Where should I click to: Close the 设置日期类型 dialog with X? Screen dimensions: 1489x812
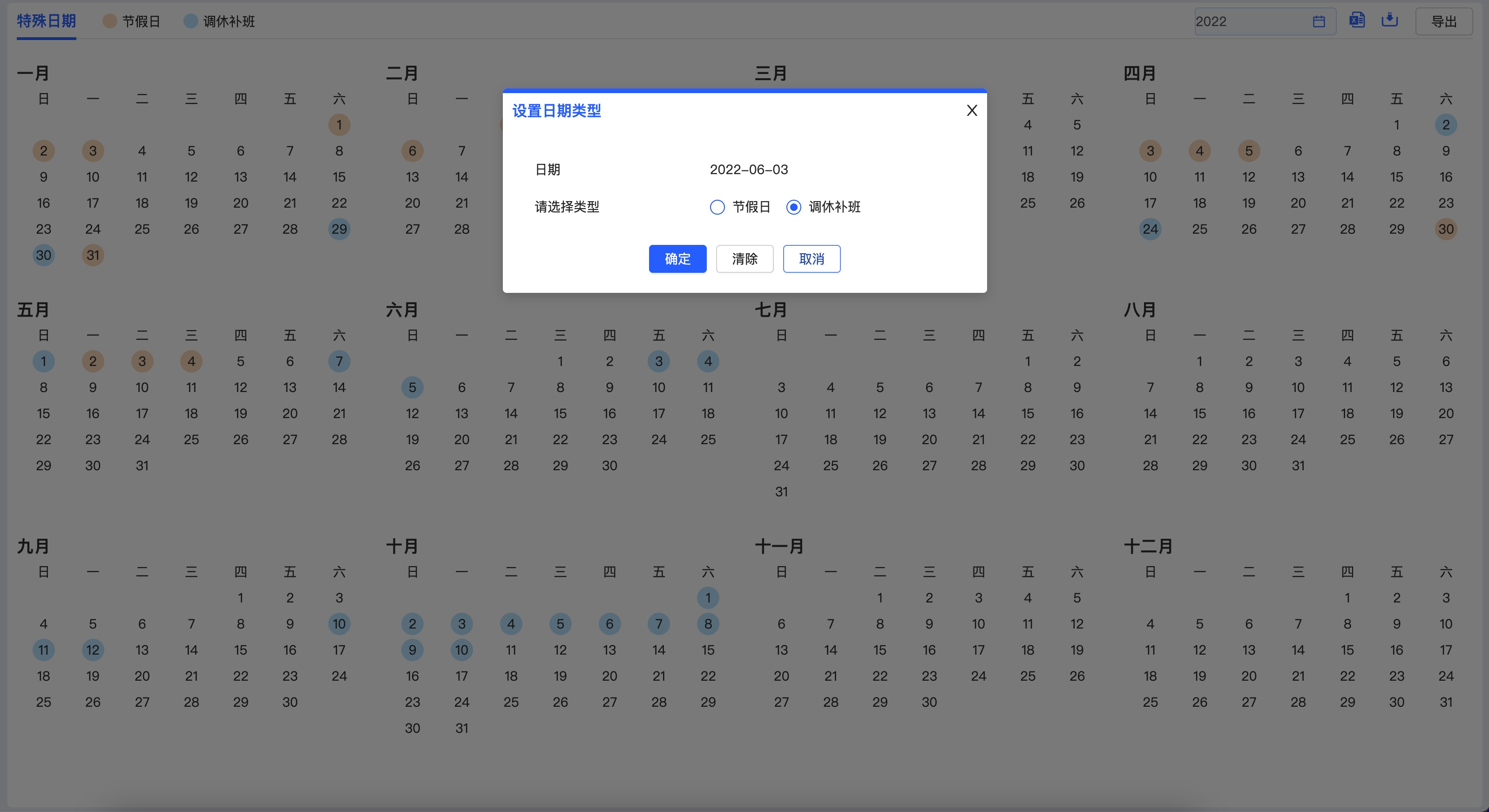(972, 110)
